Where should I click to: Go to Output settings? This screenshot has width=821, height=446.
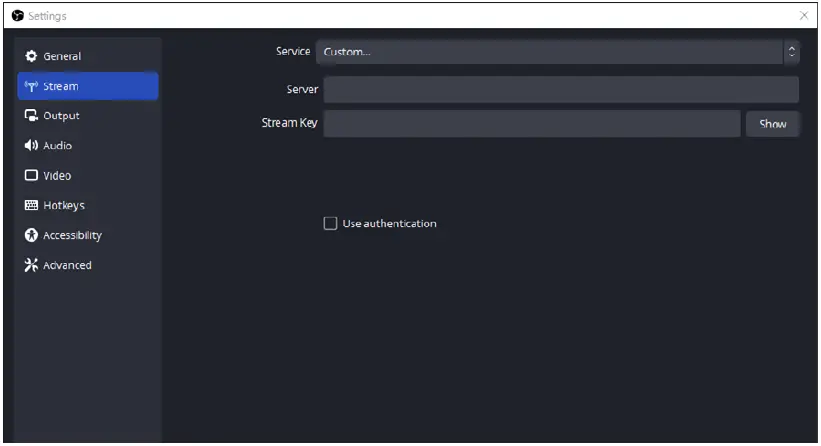pos(87,116)
